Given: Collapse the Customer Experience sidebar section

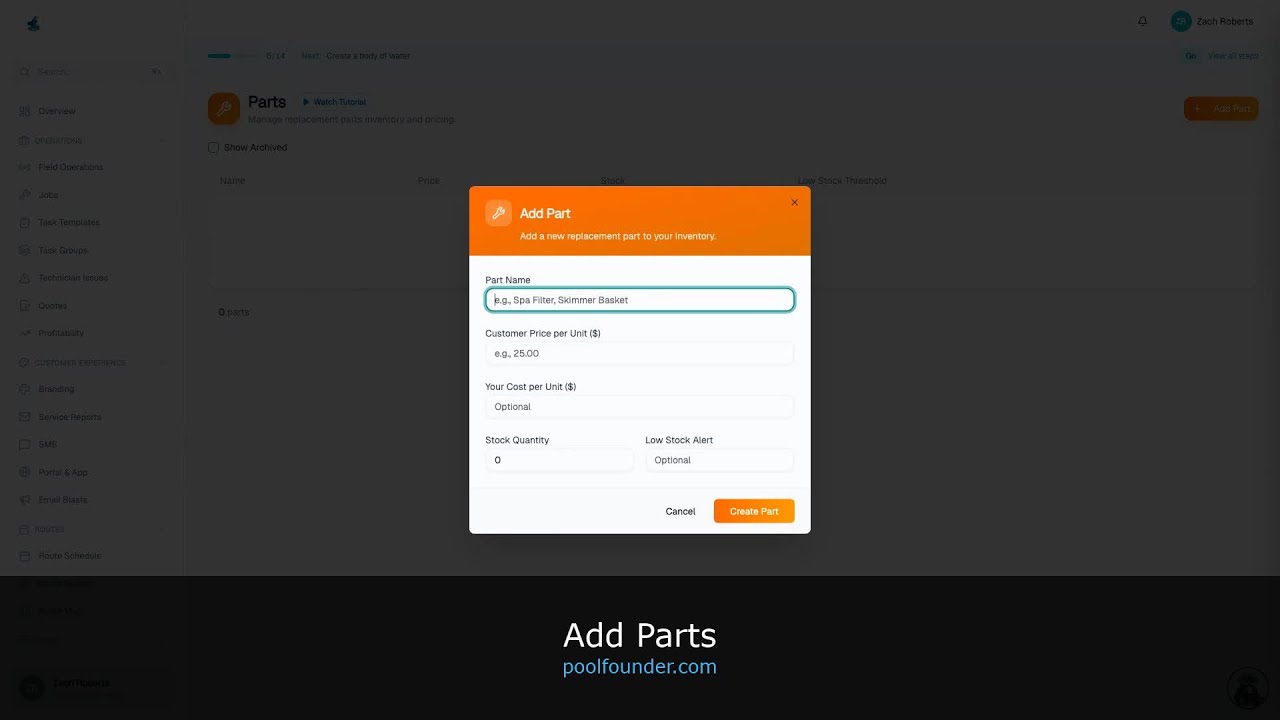Looking at the screenshot, I should (x=162, y=363).
